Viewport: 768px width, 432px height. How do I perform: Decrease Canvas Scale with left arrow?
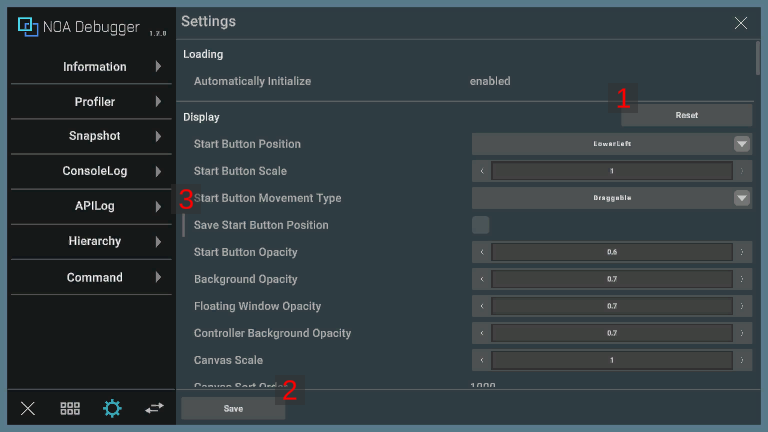(481, 360)
